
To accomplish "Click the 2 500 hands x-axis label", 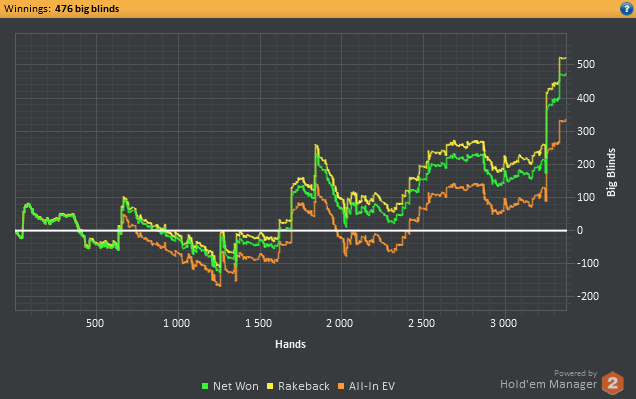I will 421,323.
